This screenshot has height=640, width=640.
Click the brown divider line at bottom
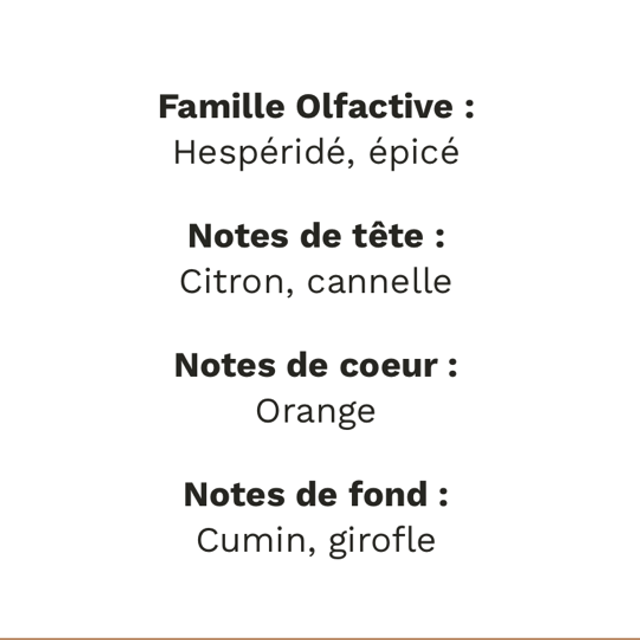coord(320,637)
